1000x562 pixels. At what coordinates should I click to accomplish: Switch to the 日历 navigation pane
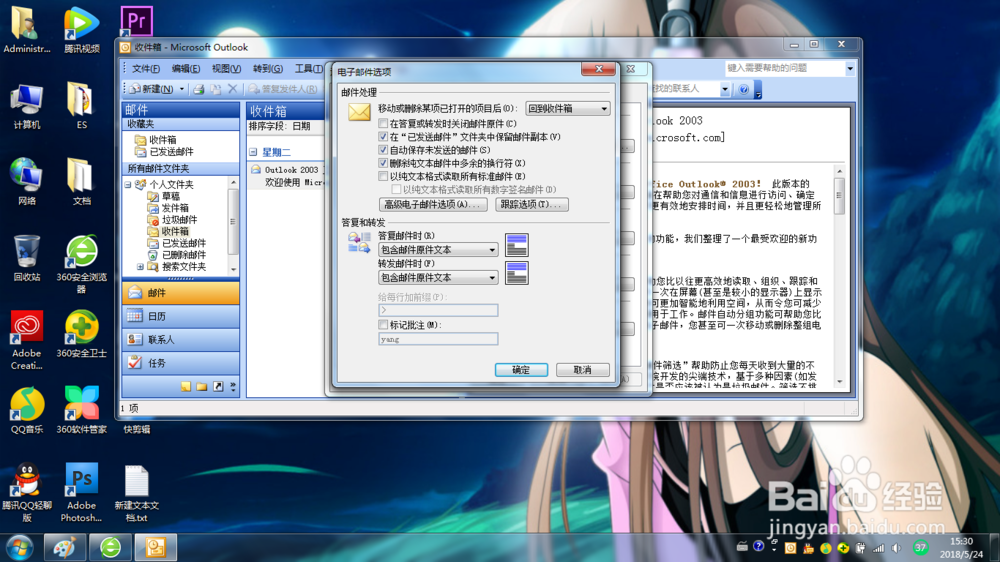point(180,316)
